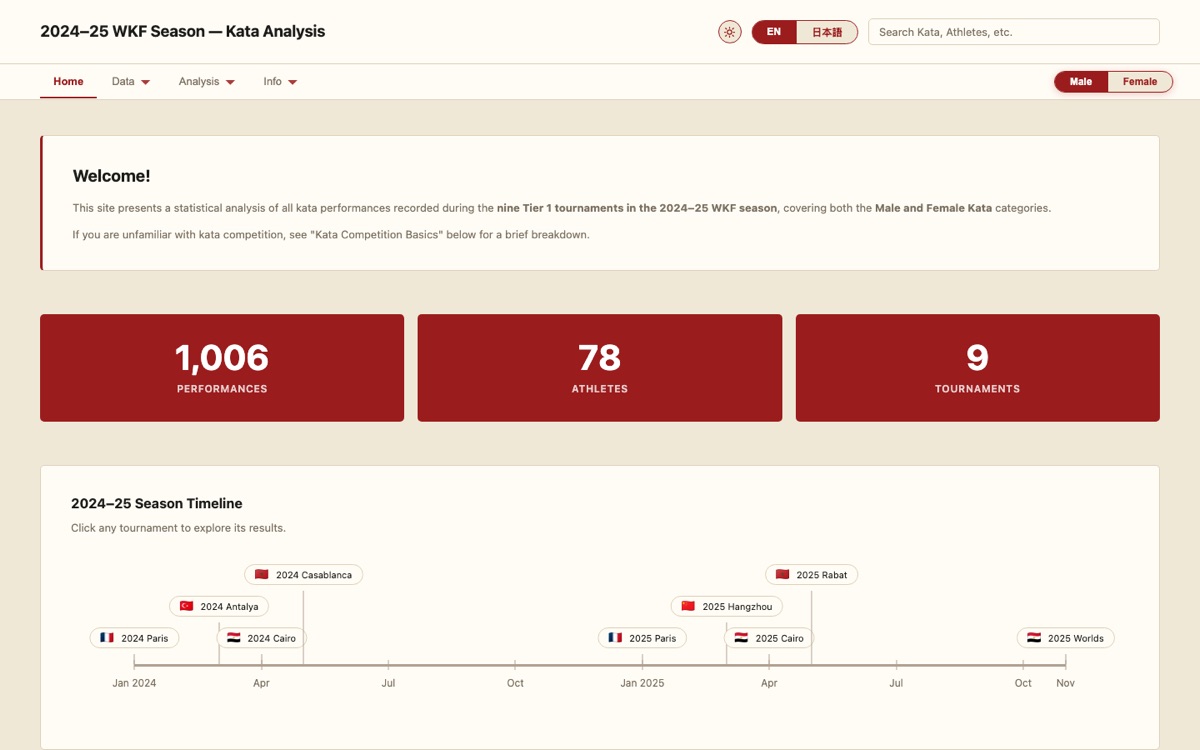Screen dimensions: 1200x750
Task: Open the 2025 Rabat tournament
Action: [x=812, y=574]
